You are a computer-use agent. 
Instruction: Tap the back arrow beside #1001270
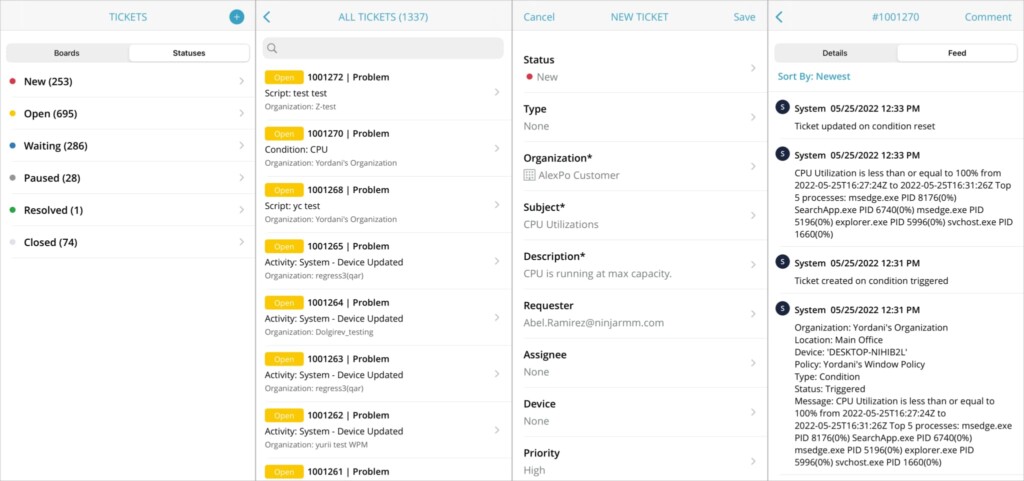779,17
